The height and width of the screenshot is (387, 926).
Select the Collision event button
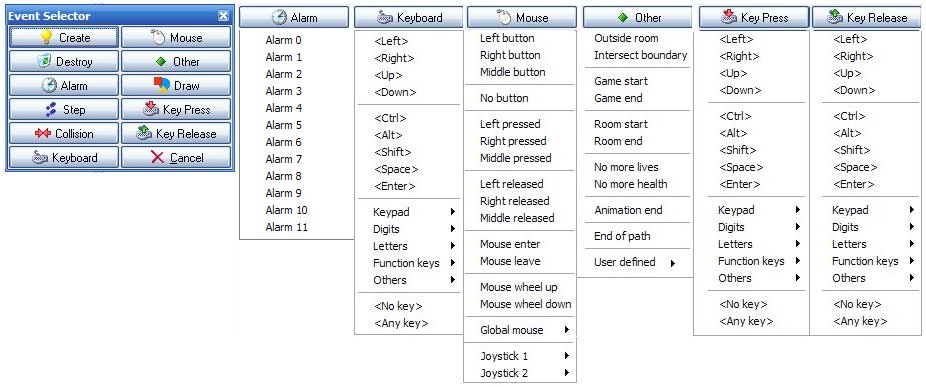64,134
